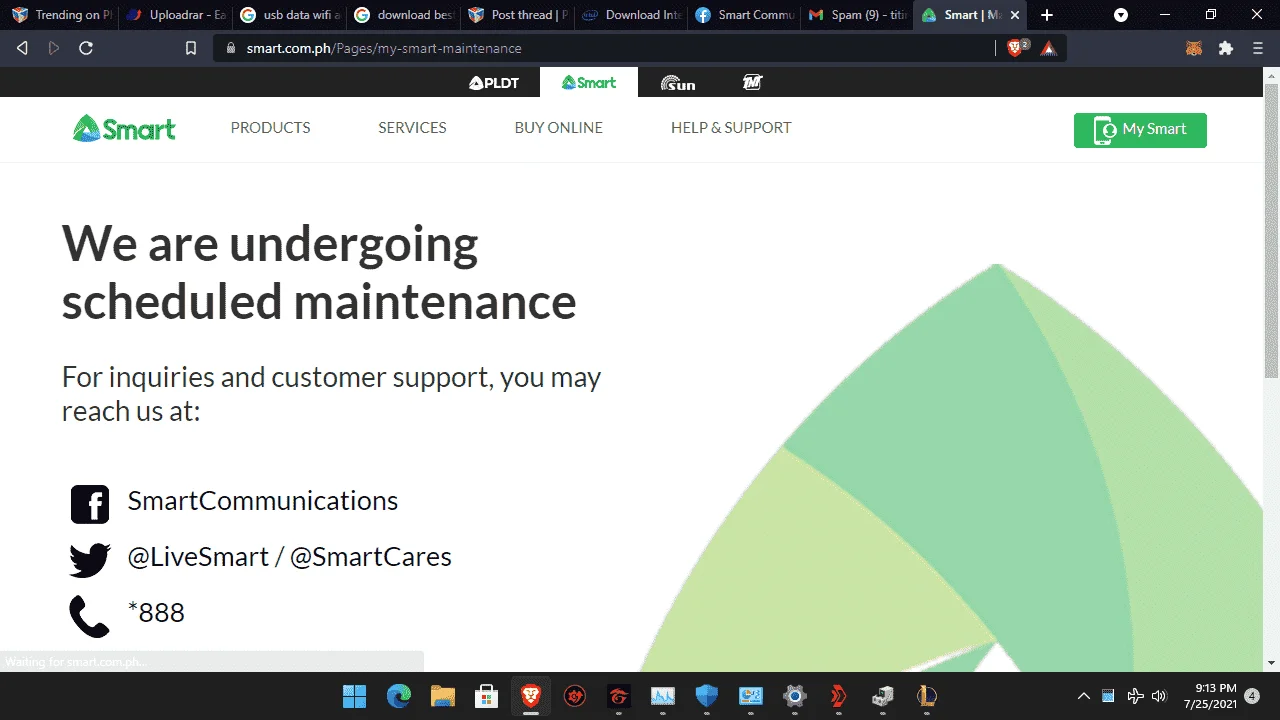
Task: Open the red double-arrow app on taskbar
Action: pyautogui.click(x=839, y=696)
